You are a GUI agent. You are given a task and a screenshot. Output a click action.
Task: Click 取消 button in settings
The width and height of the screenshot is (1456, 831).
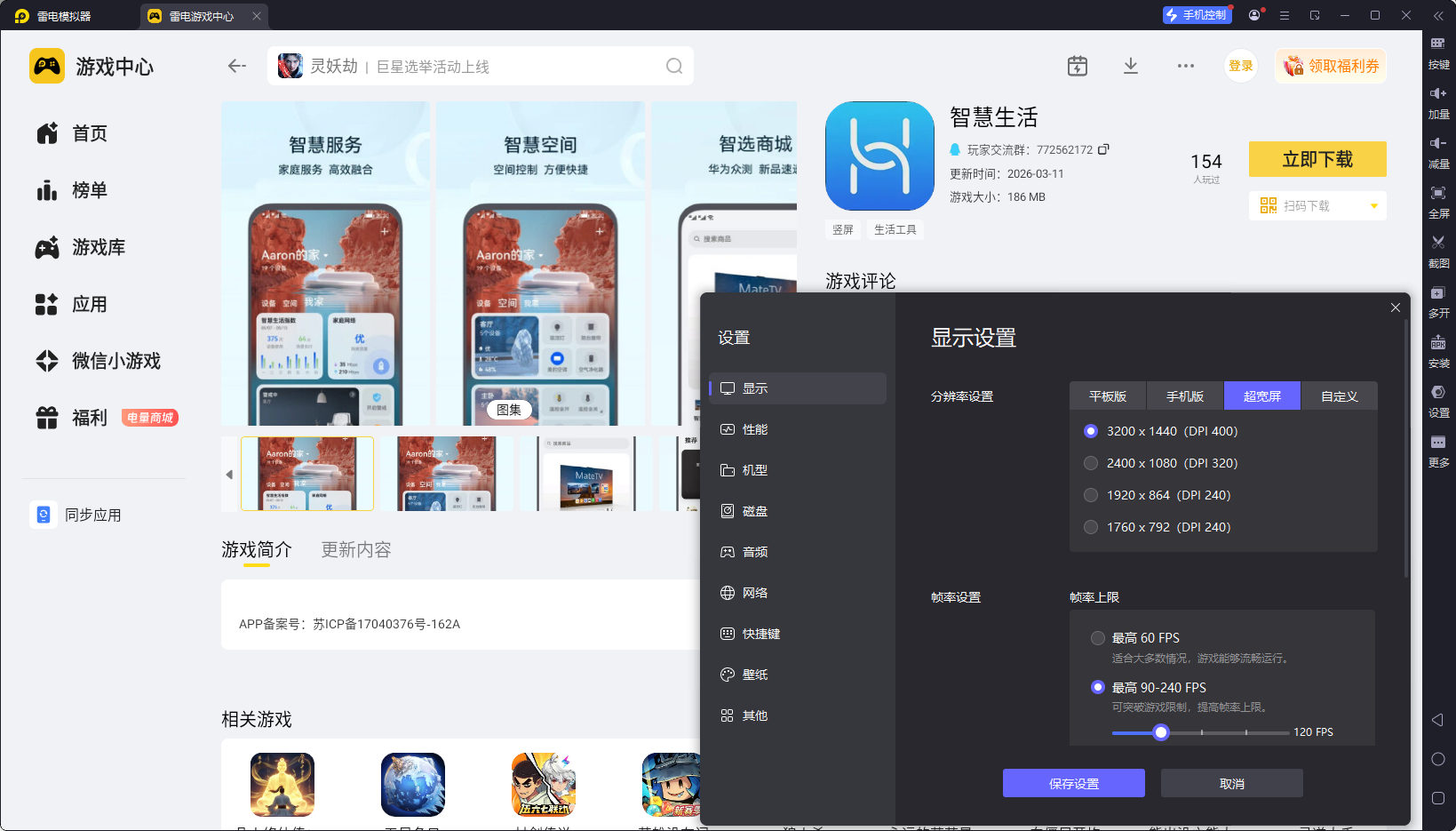(1232, 783)
